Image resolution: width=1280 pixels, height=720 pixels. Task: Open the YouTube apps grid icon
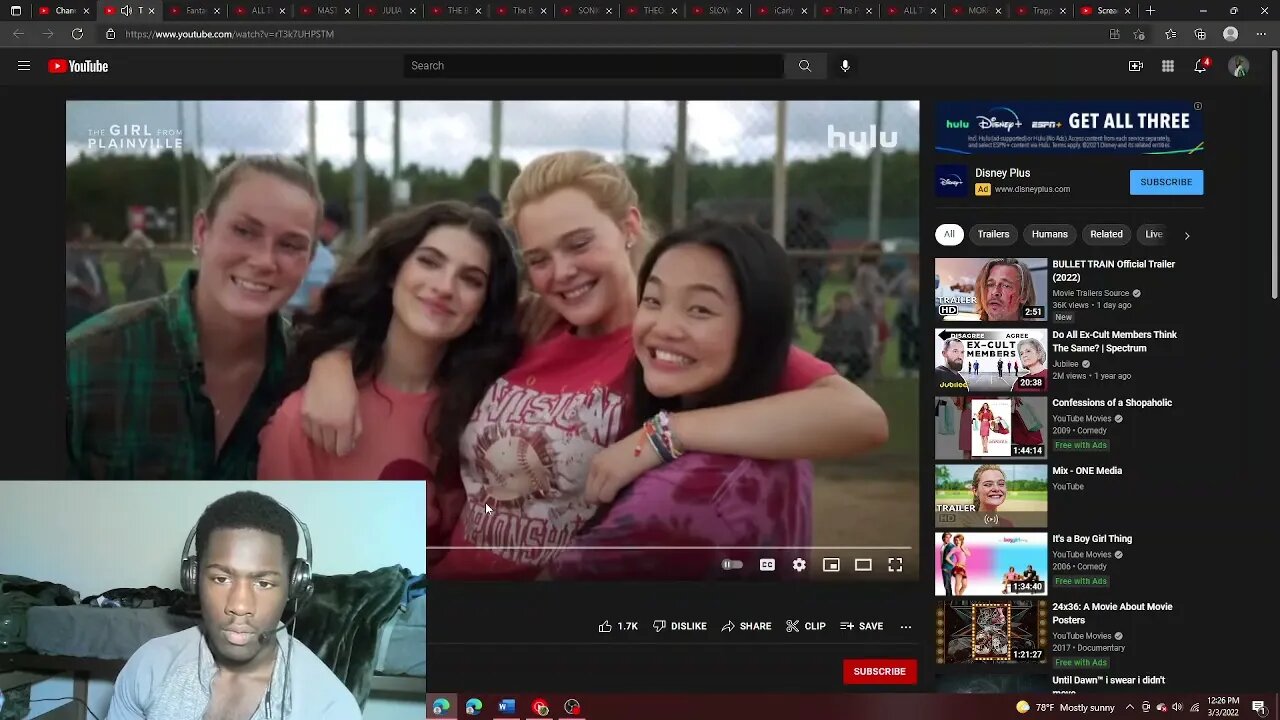(x=1168, y=66)
